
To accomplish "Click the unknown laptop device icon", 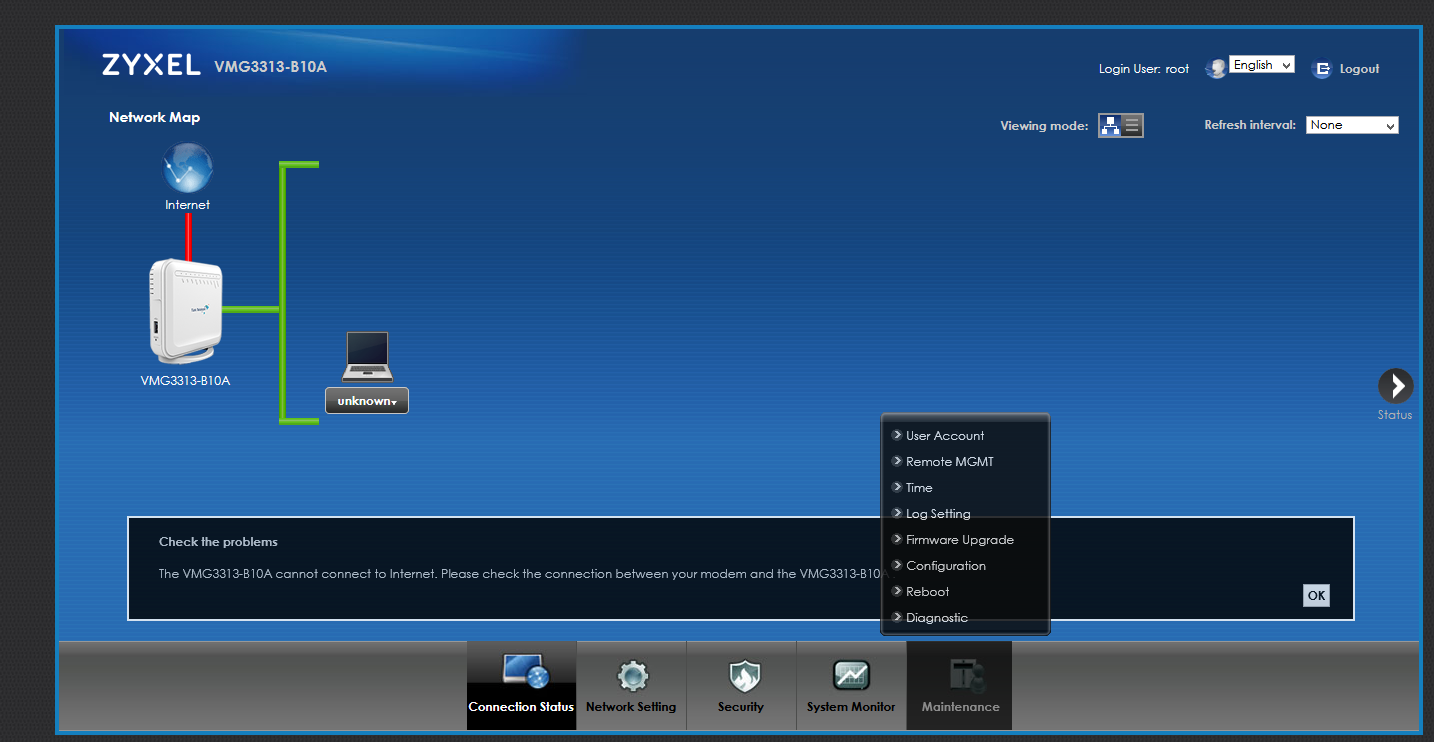I will [367, 357].
